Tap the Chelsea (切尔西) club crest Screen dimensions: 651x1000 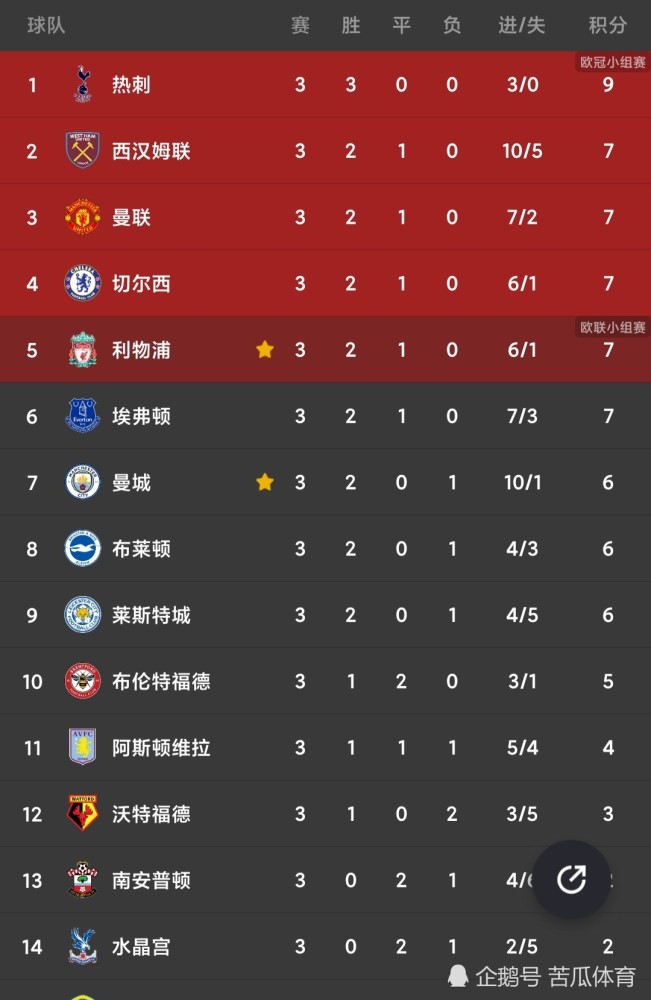pyautogui.click(x=83, y=283)
